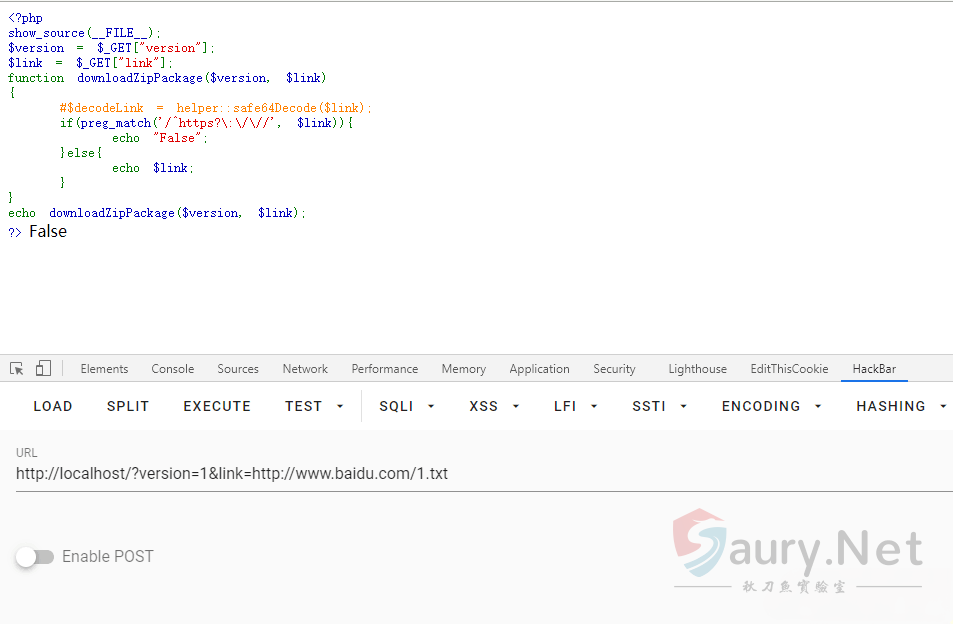Select the EditThisCookie tab
Screen dimensions: 953x624
coord(789,369)
